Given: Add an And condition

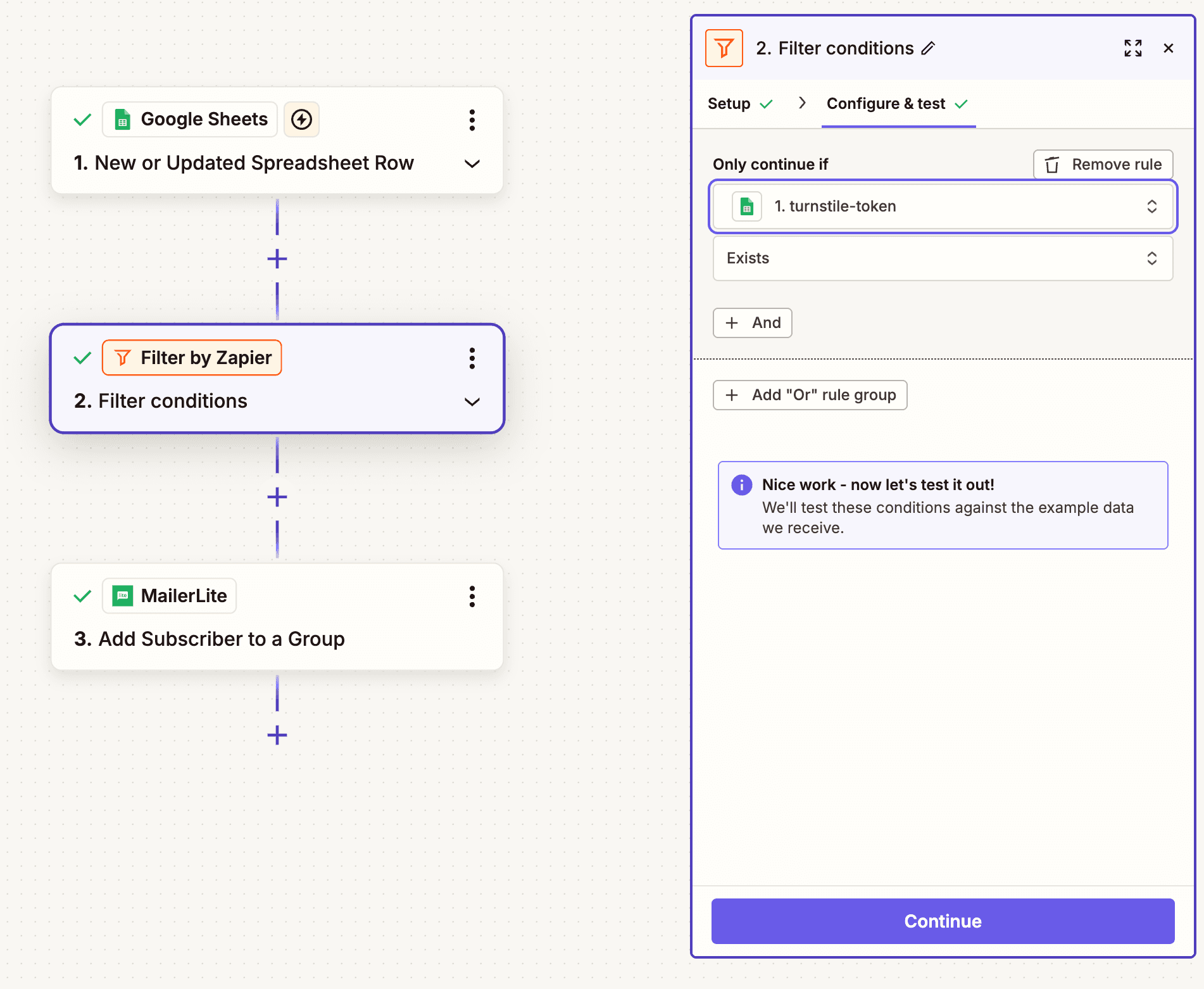Looking at the screenshot, I should point(753,323).
